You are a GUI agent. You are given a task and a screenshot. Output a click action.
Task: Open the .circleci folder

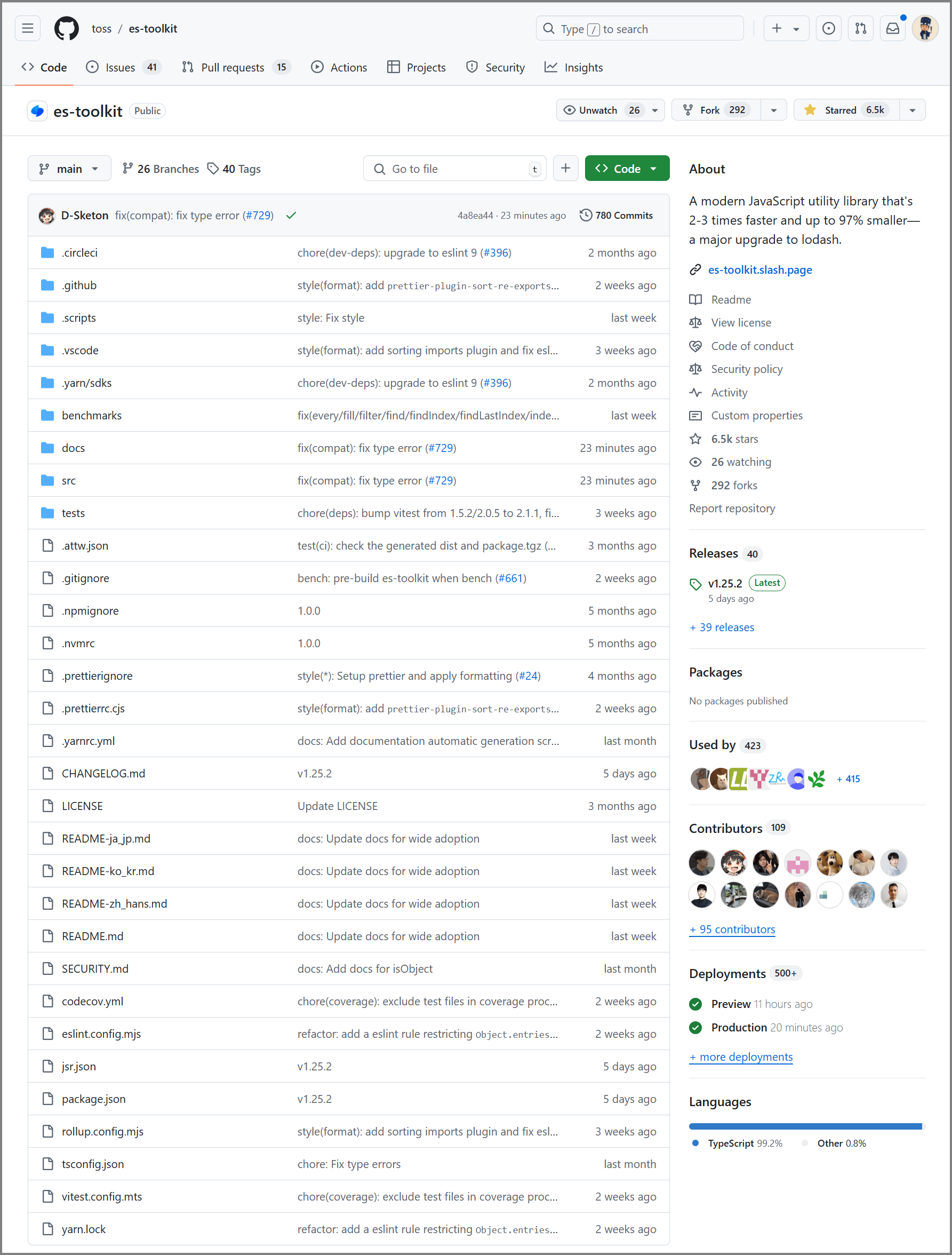(80, 252)
